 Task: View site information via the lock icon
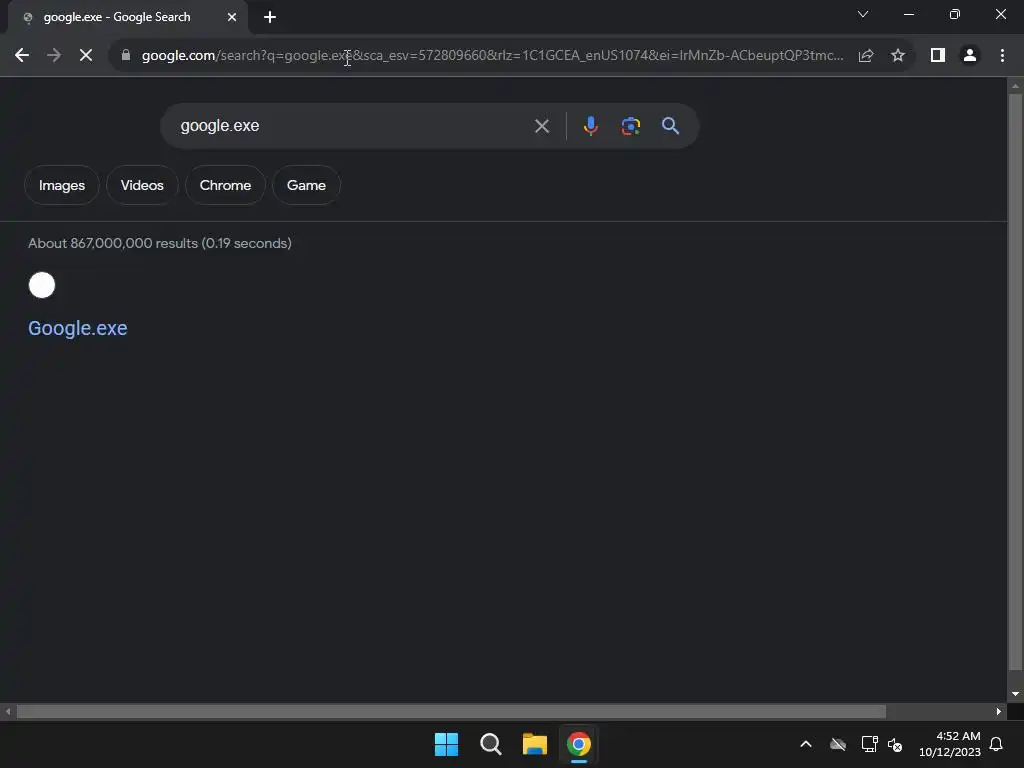point(126,56)
